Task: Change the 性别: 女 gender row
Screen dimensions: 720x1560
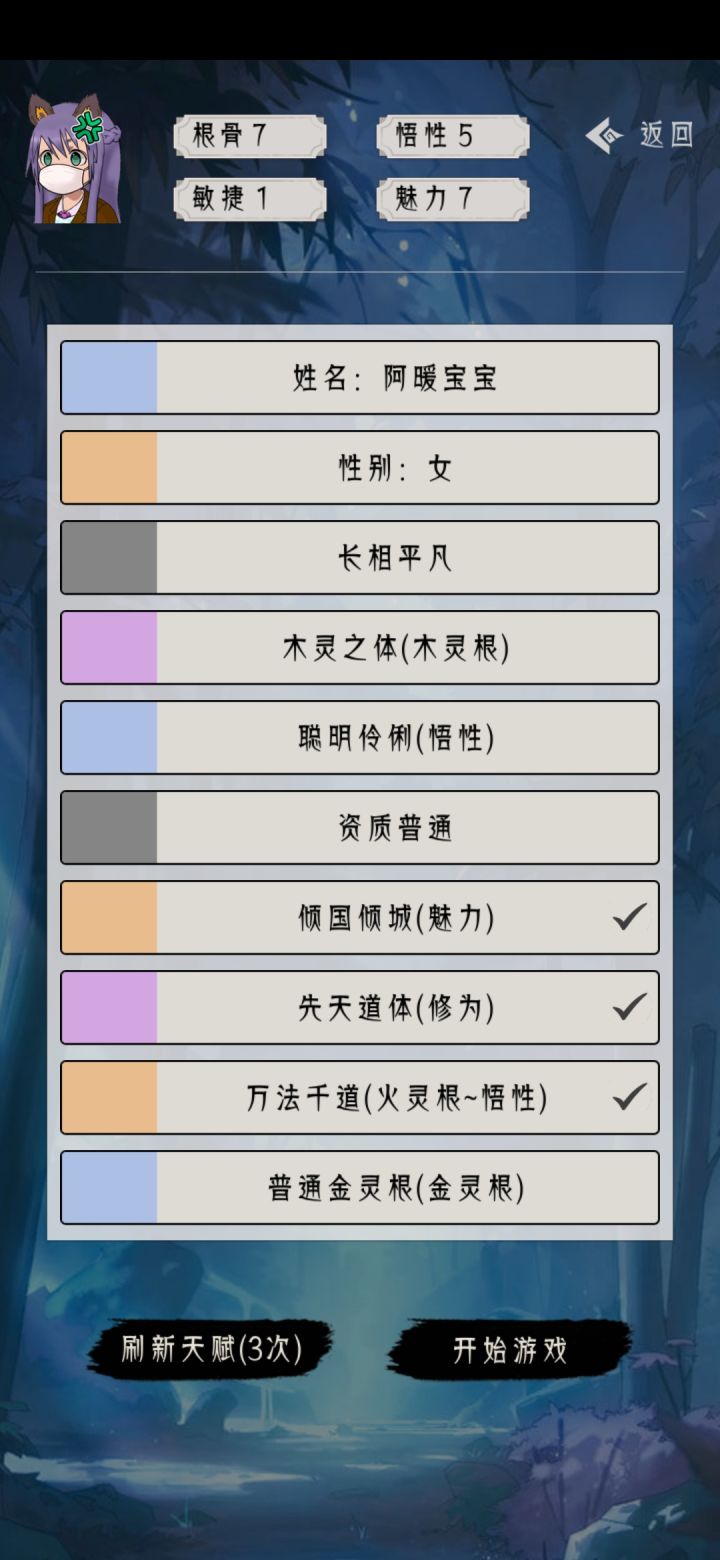Action: tap(395, 468)
